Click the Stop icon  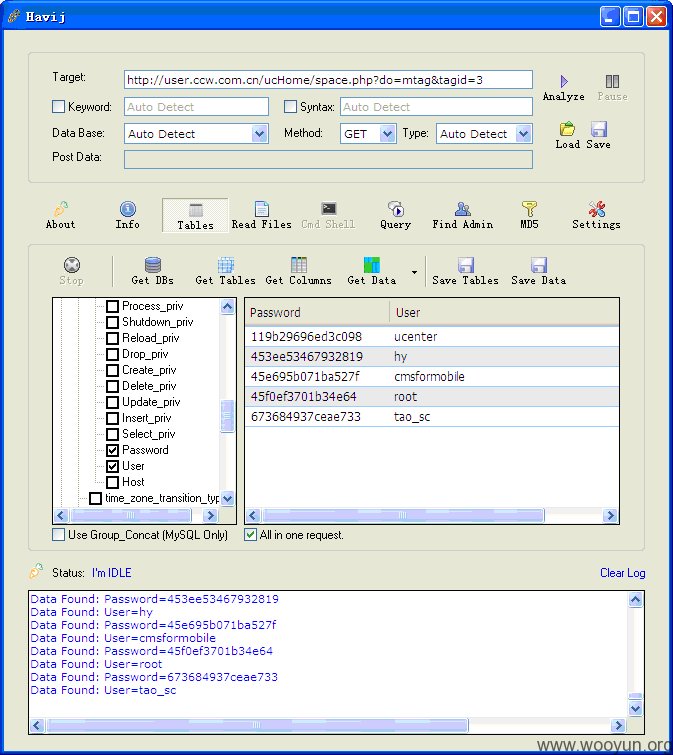point(72,265)
